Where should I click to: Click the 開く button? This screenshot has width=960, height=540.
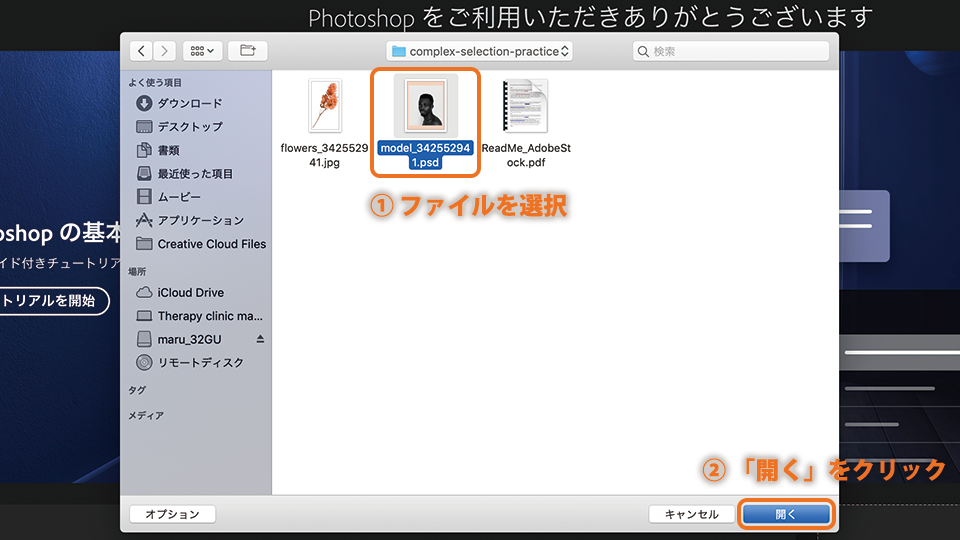click(x=786, y=514)
